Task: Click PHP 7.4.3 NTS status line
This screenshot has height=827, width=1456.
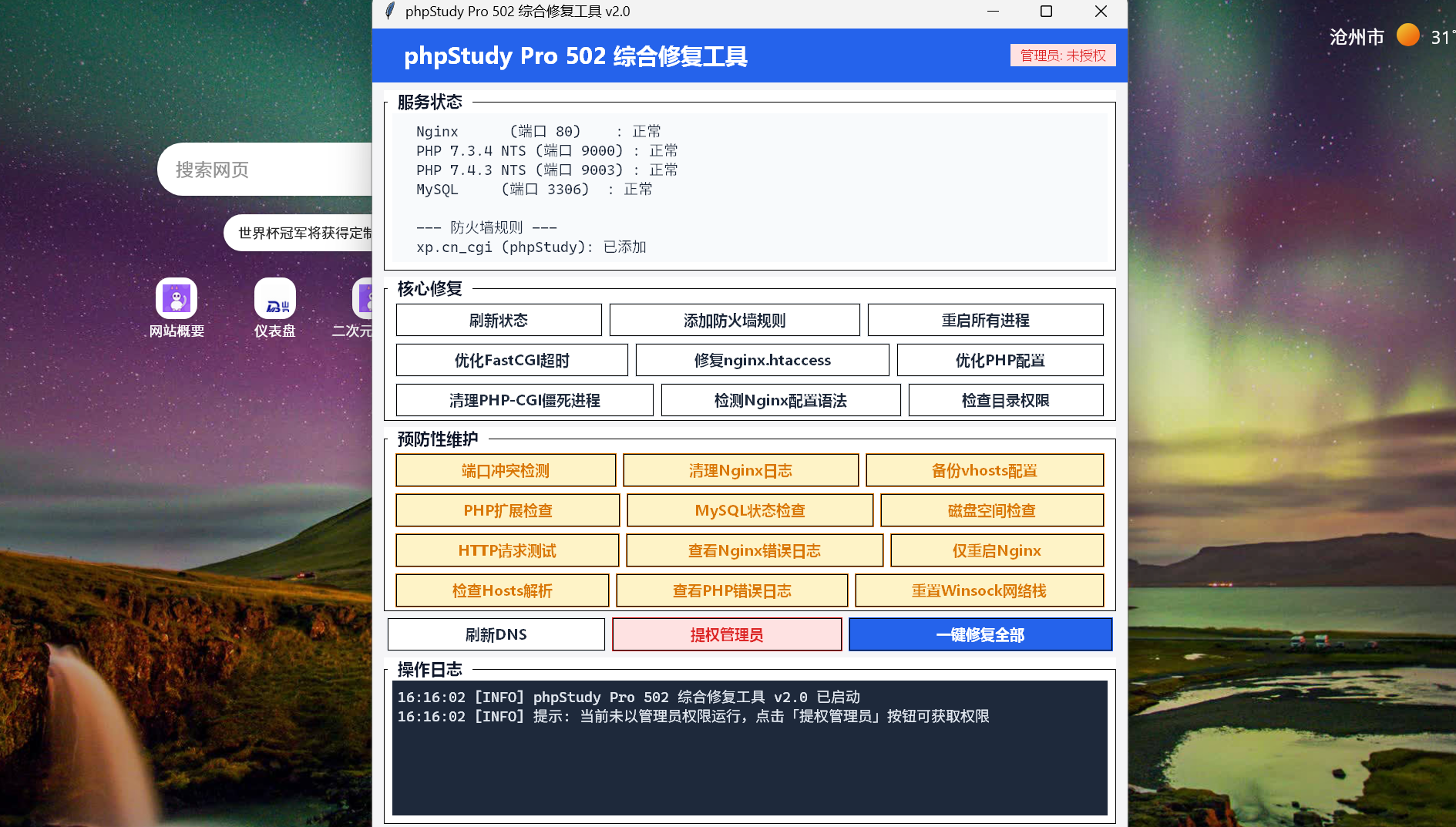Action: 547,170
